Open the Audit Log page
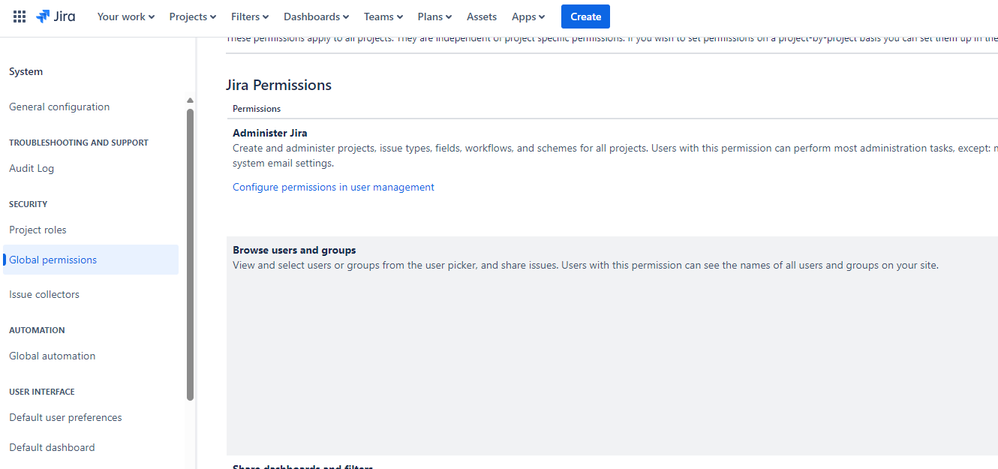Screen dimensions: 998x469 (32, 169)
